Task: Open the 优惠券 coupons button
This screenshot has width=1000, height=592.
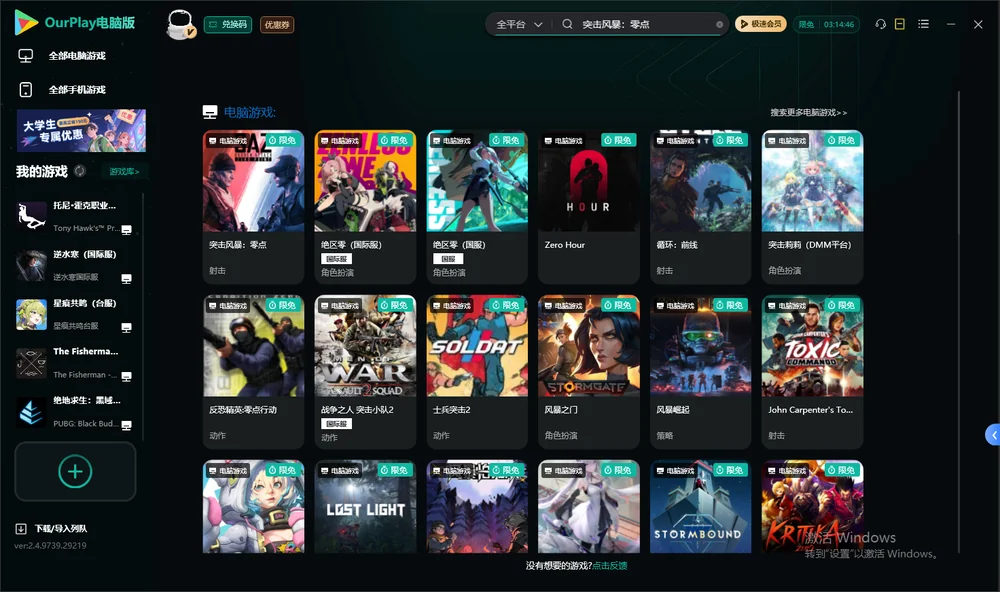Action: click(x=277, y=25)
